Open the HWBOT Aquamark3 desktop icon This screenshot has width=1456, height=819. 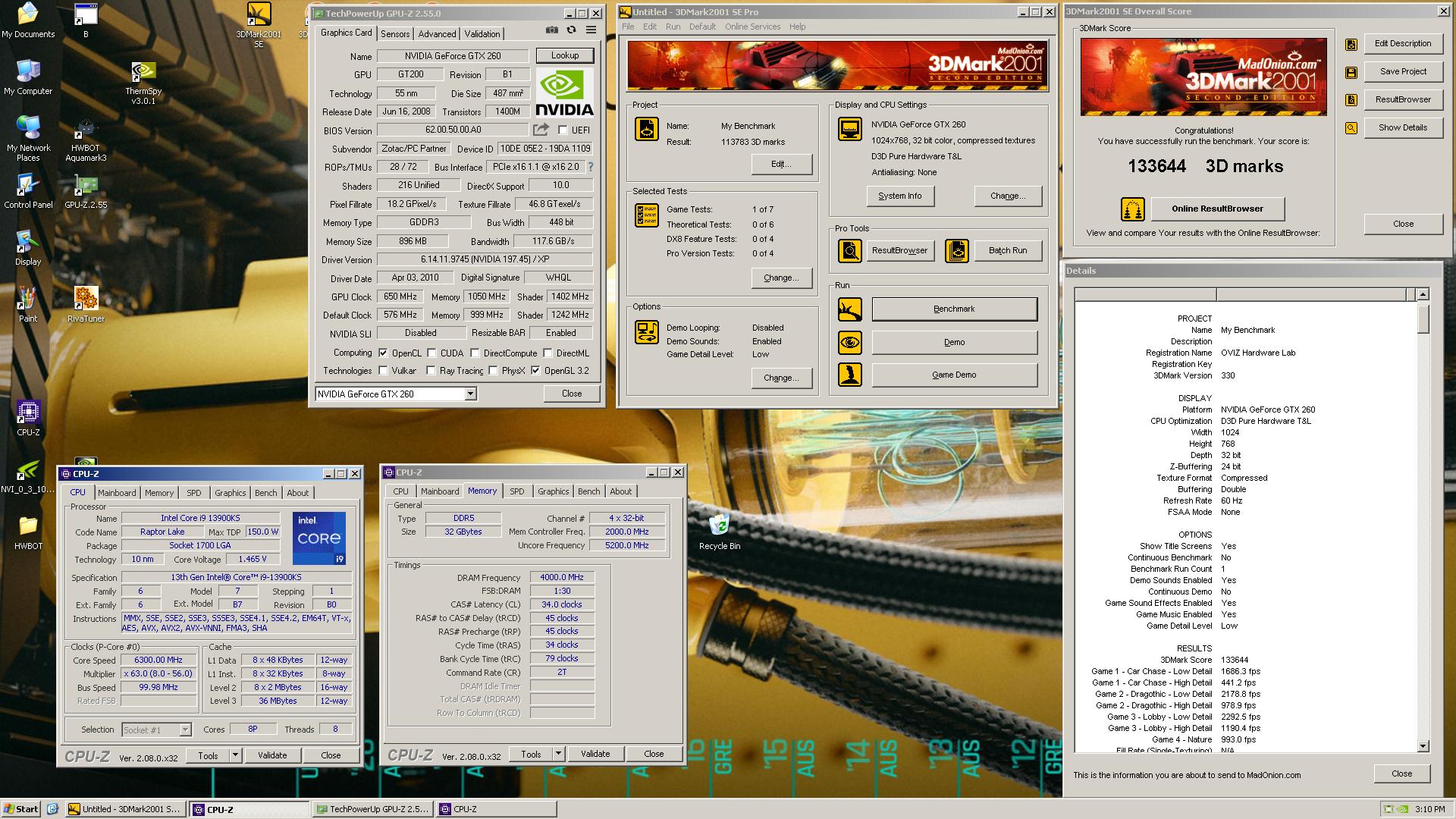[86, 140]
